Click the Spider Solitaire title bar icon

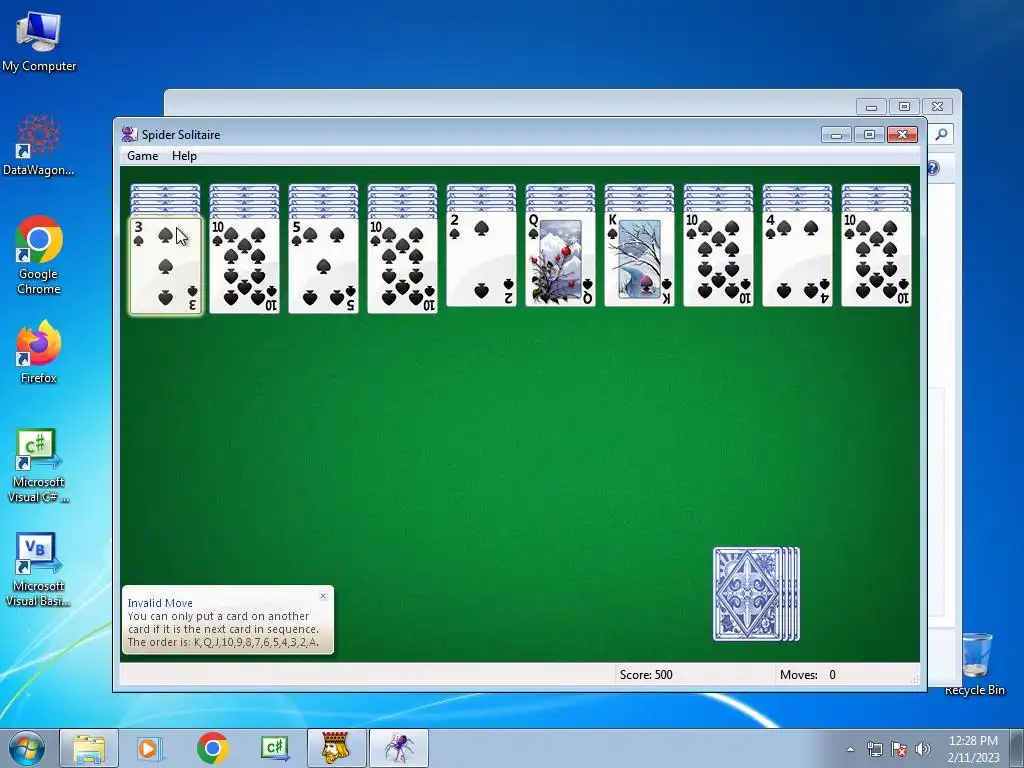129,135
